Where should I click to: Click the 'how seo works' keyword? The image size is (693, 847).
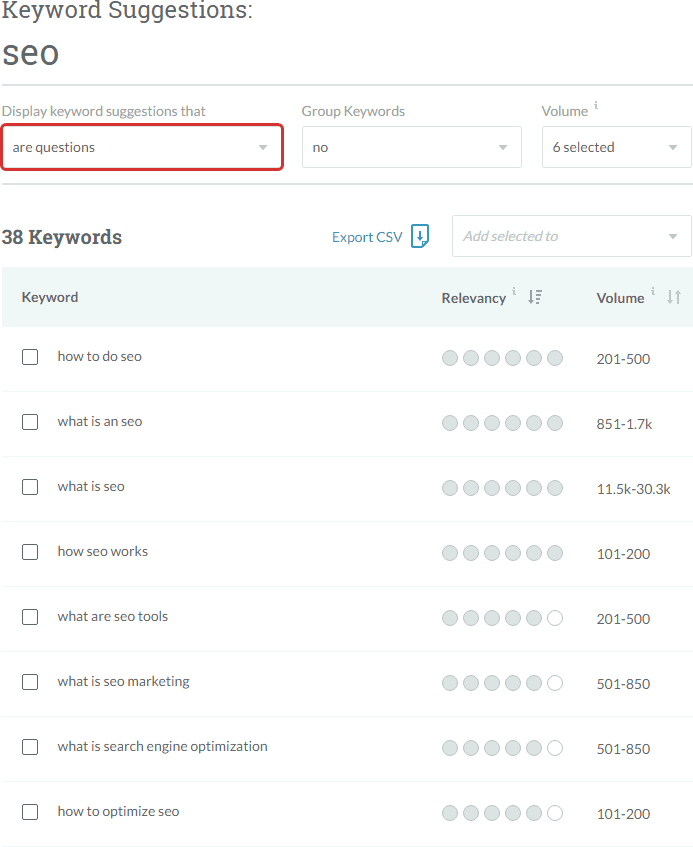[103, 552]
